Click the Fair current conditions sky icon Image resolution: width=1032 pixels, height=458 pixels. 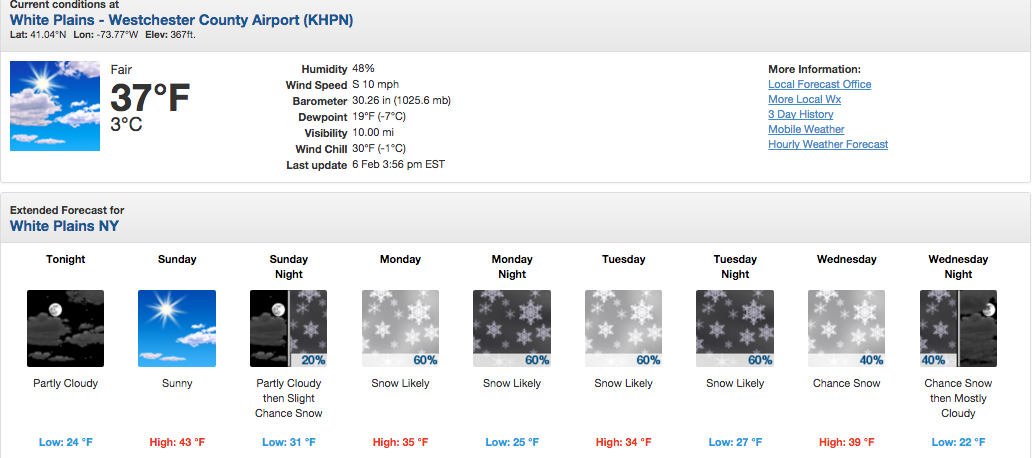pyautogui.click(x=55, y=106)
